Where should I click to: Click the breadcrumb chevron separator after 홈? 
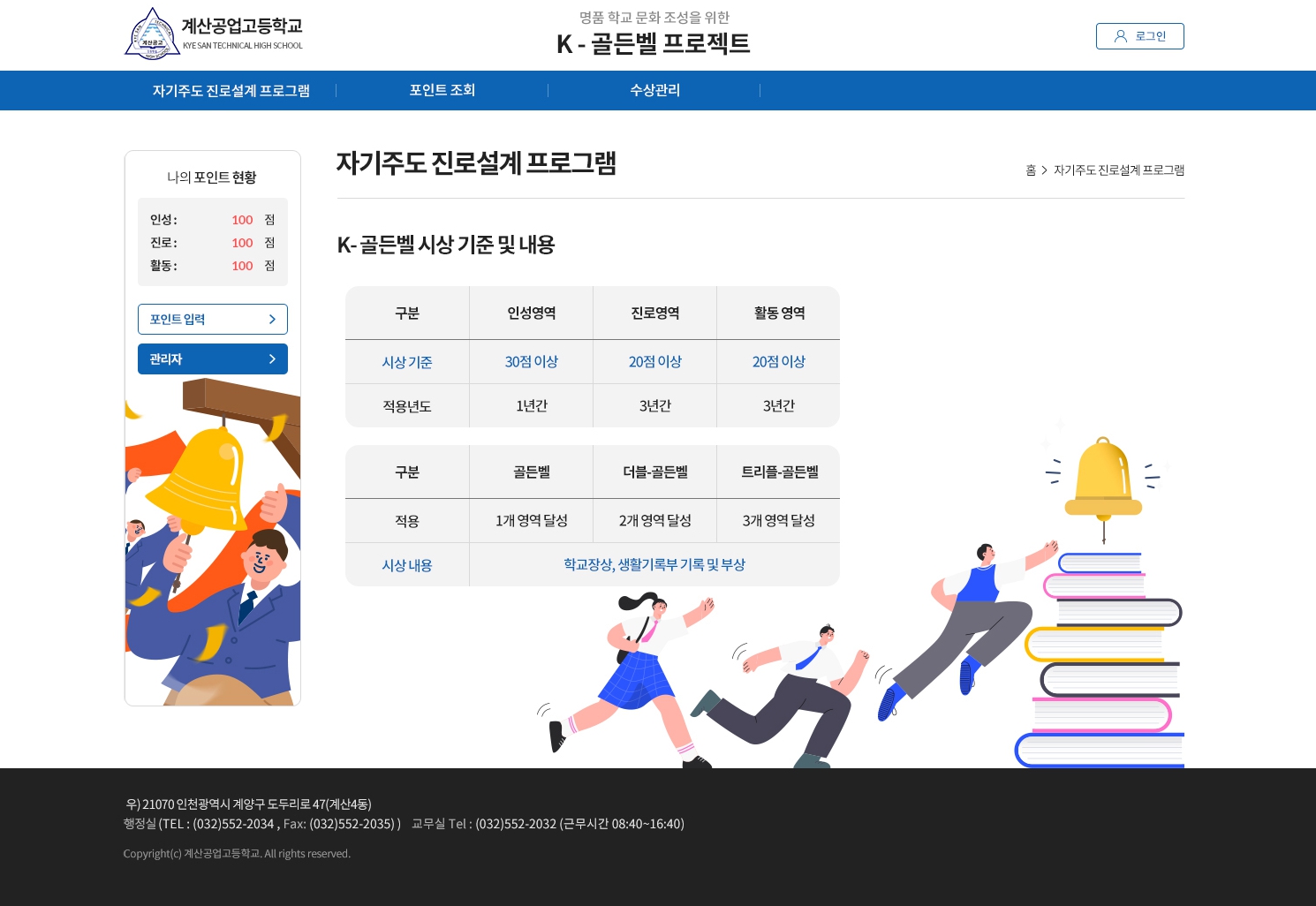point(1044,170)
